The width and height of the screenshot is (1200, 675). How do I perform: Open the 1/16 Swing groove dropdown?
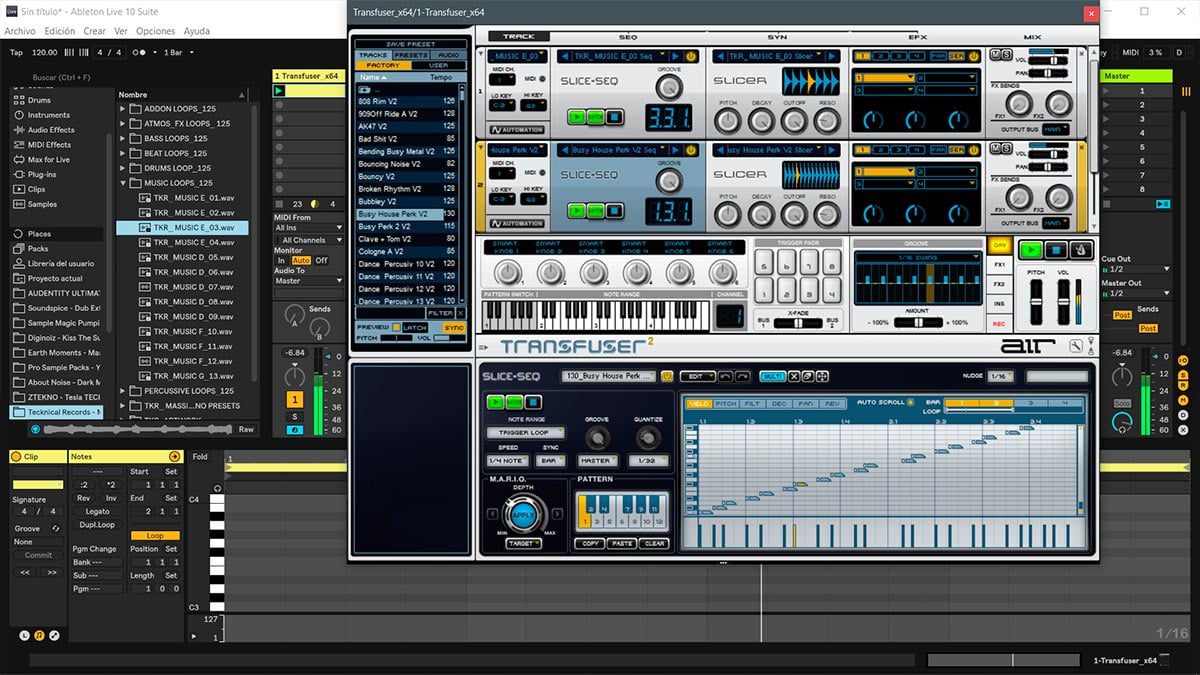(917, 257)
